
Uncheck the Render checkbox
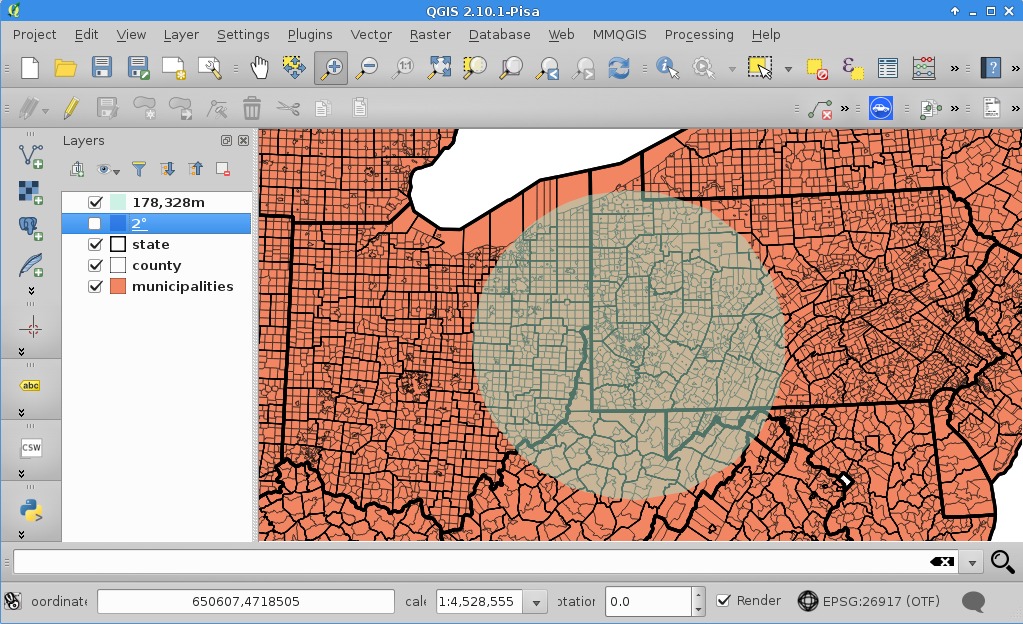coord(724,601)
